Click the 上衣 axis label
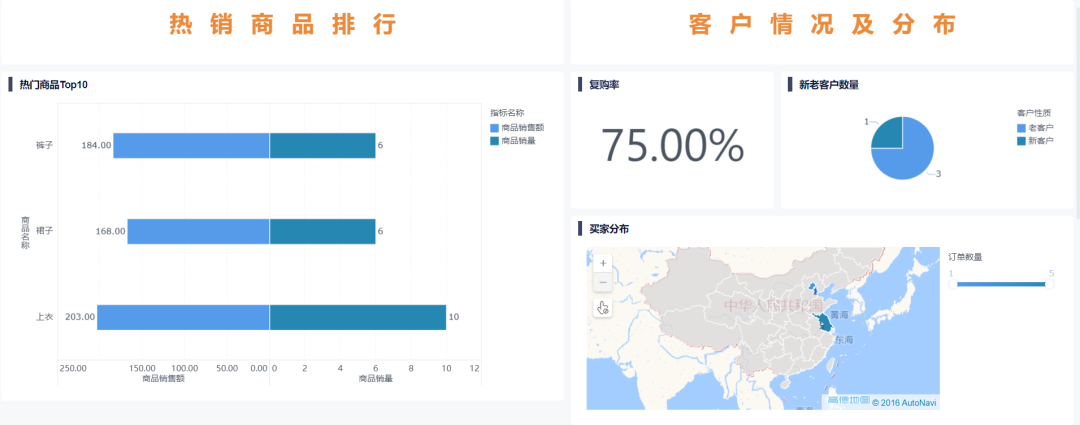The image size is (1080, 425). pyautogui.click(x=45, y=317)
